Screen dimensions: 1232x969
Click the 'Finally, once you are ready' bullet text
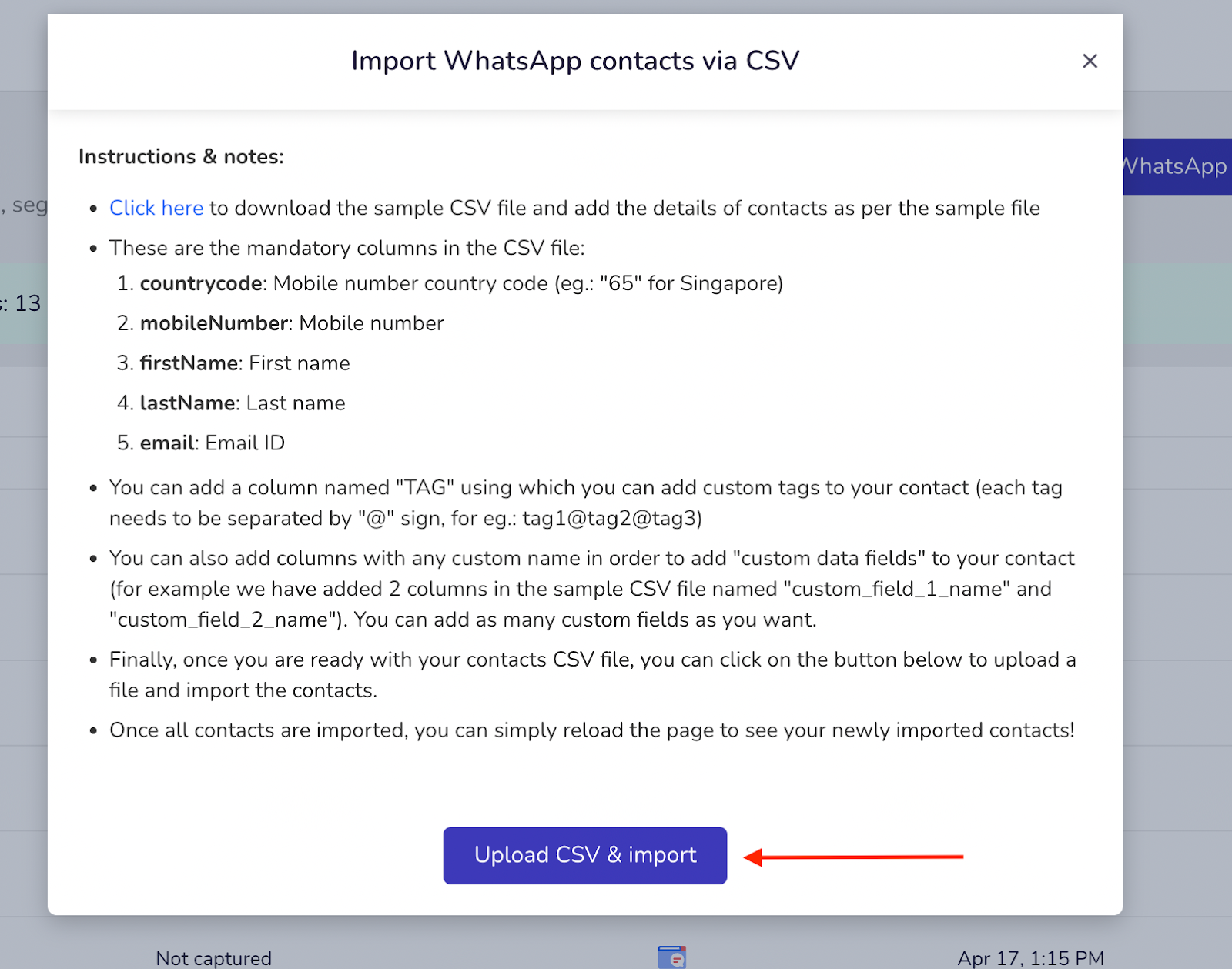[x=593, y=675]
